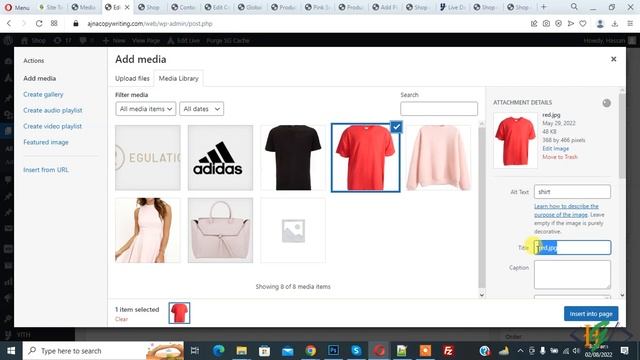The image size is (640, 360).
Task: Open the Opera Menu button
Action: 17,7
